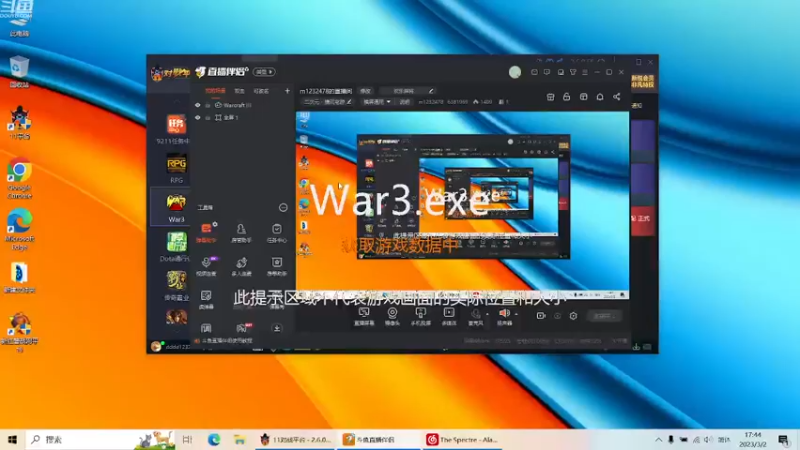Open the gift box icon in room toolbar
800x450 pixels.
pos(550,97)
